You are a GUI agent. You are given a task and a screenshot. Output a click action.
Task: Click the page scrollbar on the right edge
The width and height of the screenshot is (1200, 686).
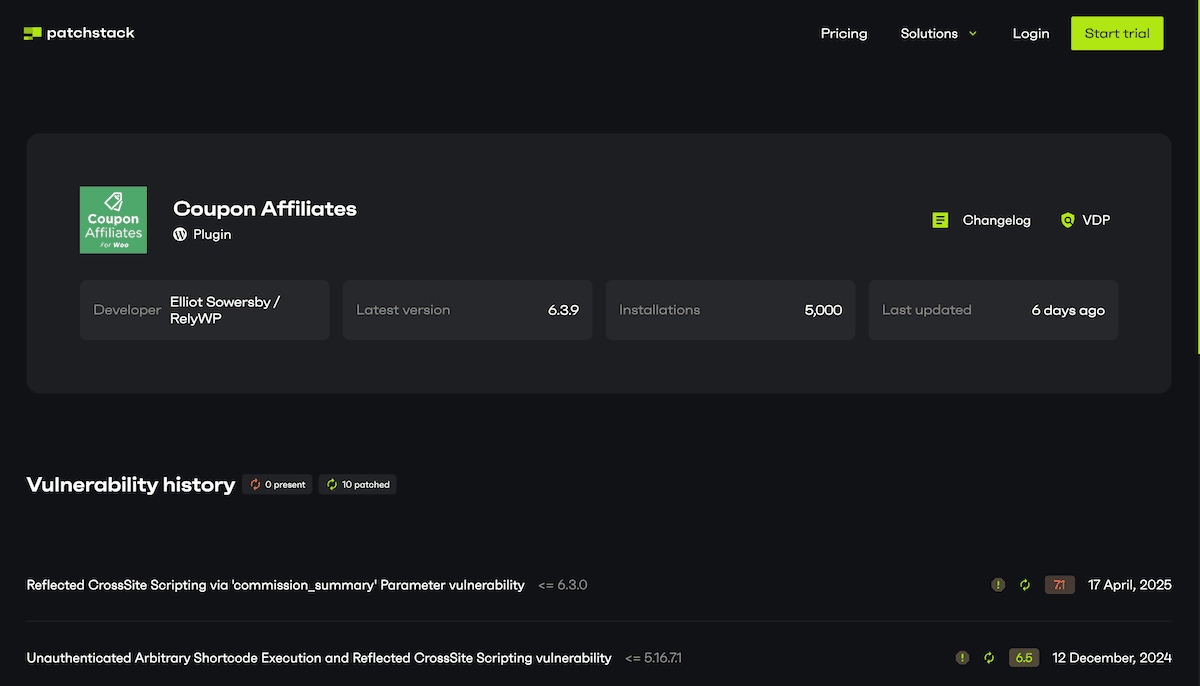(x=1197, y=177)
